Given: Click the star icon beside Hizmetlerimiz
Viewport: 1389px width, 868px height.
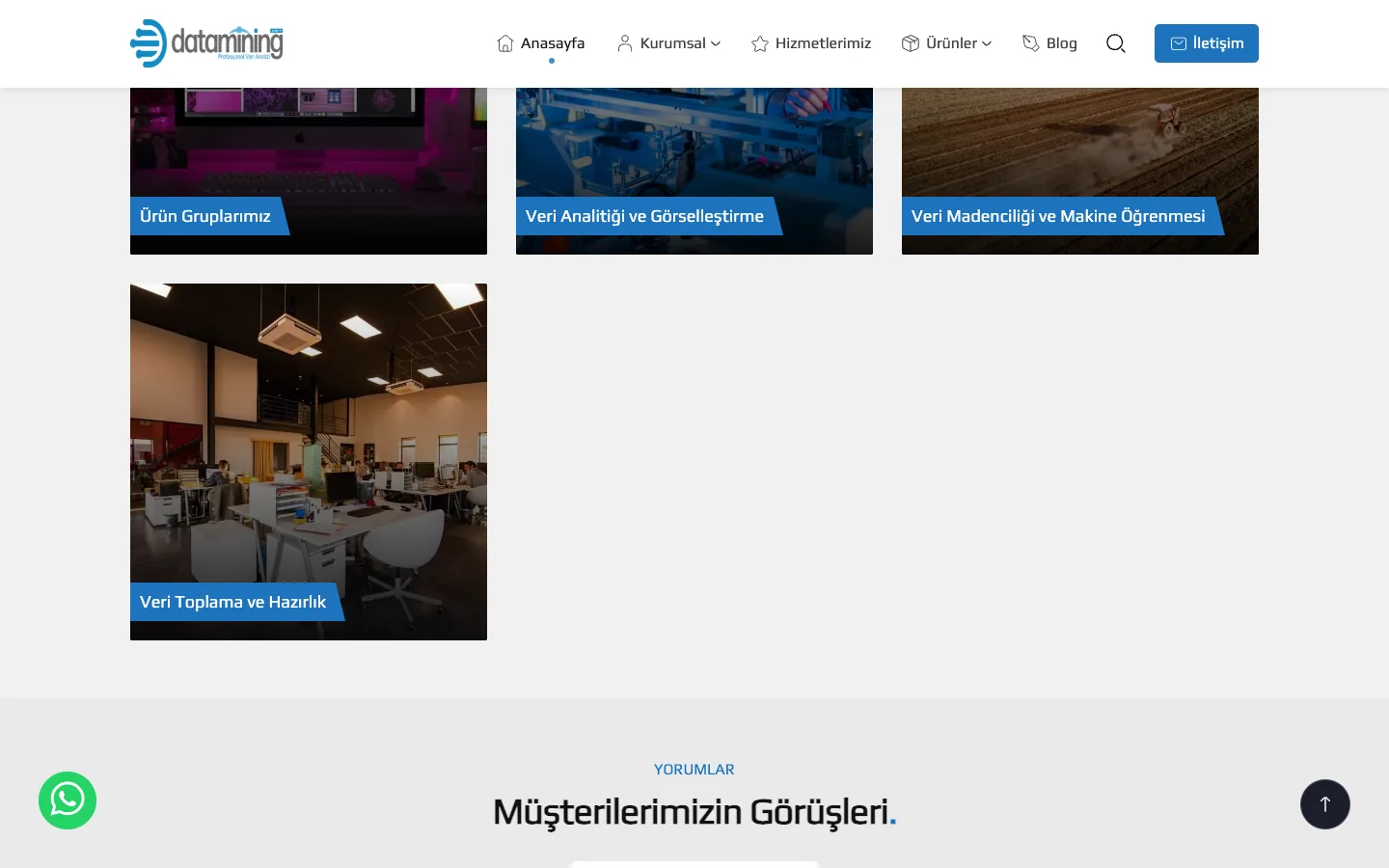Looking at the screenshot, I should 760,43.
